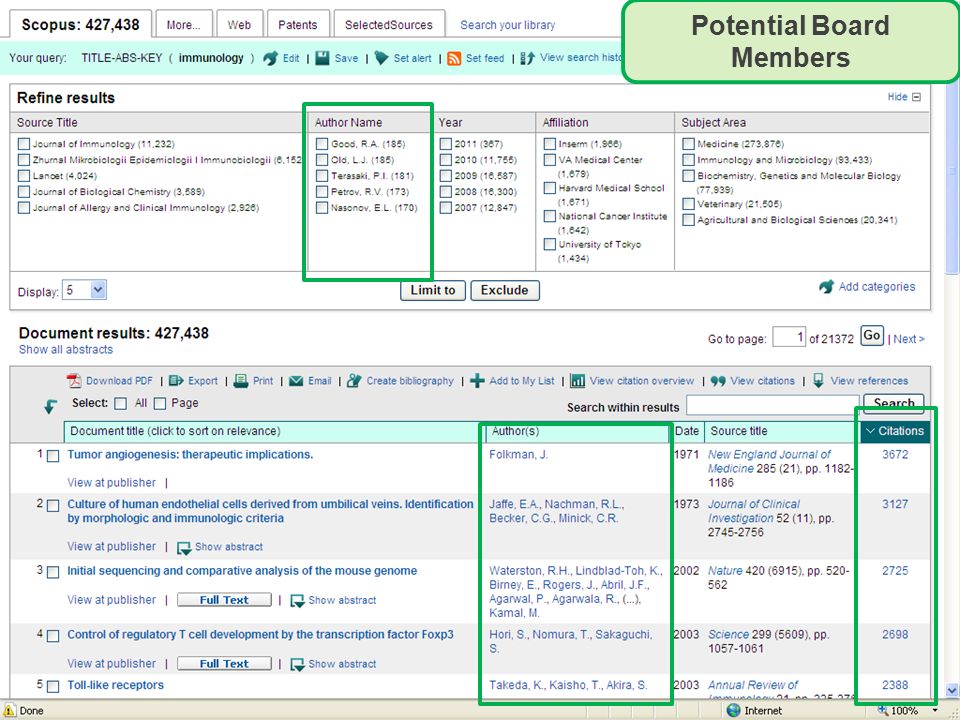Click in the Search within results field
960x720 pixels.
click(x=773, y=405)
